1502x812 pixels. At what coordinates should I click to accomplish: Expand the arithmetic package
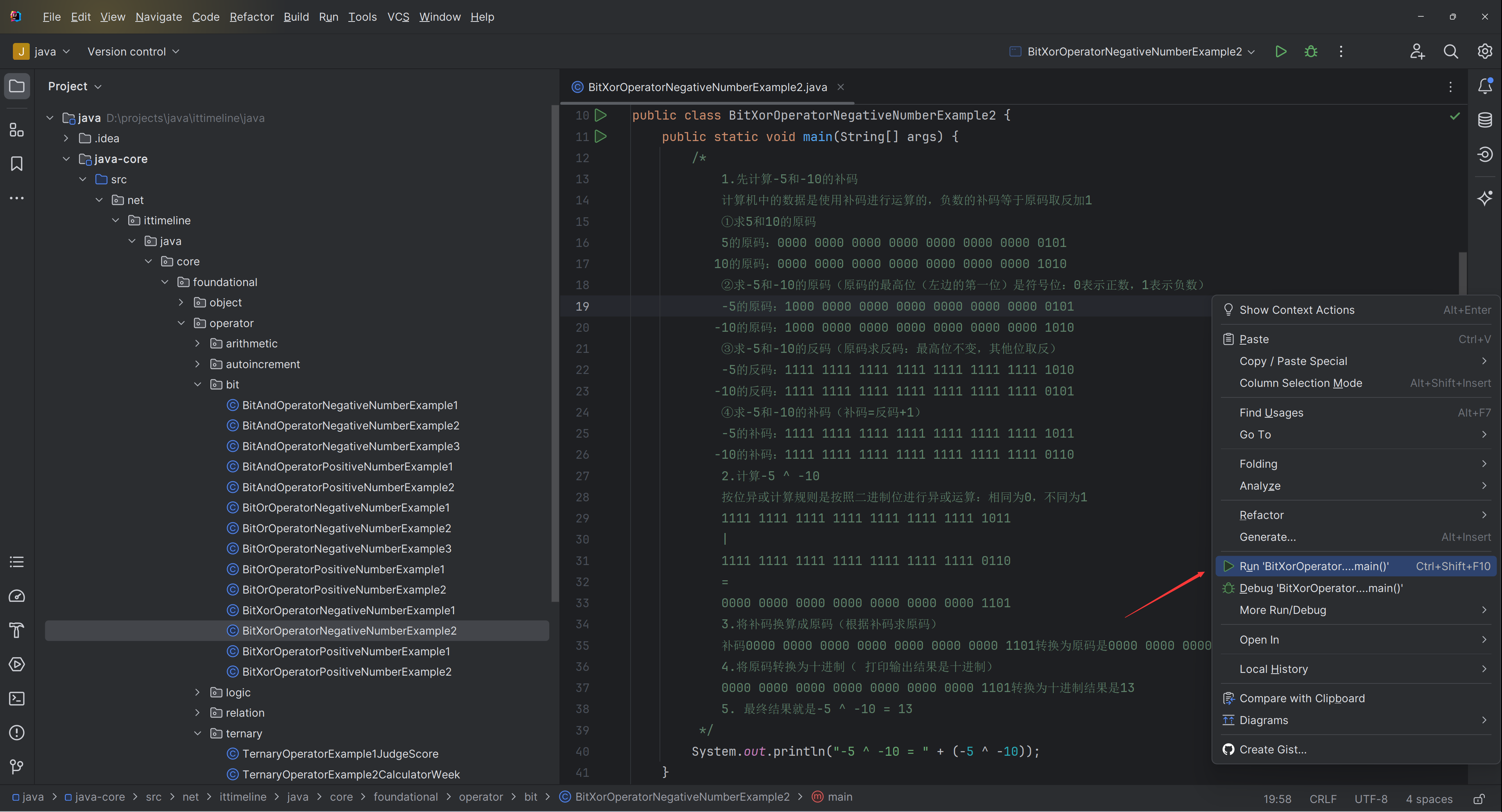[197, 343]
